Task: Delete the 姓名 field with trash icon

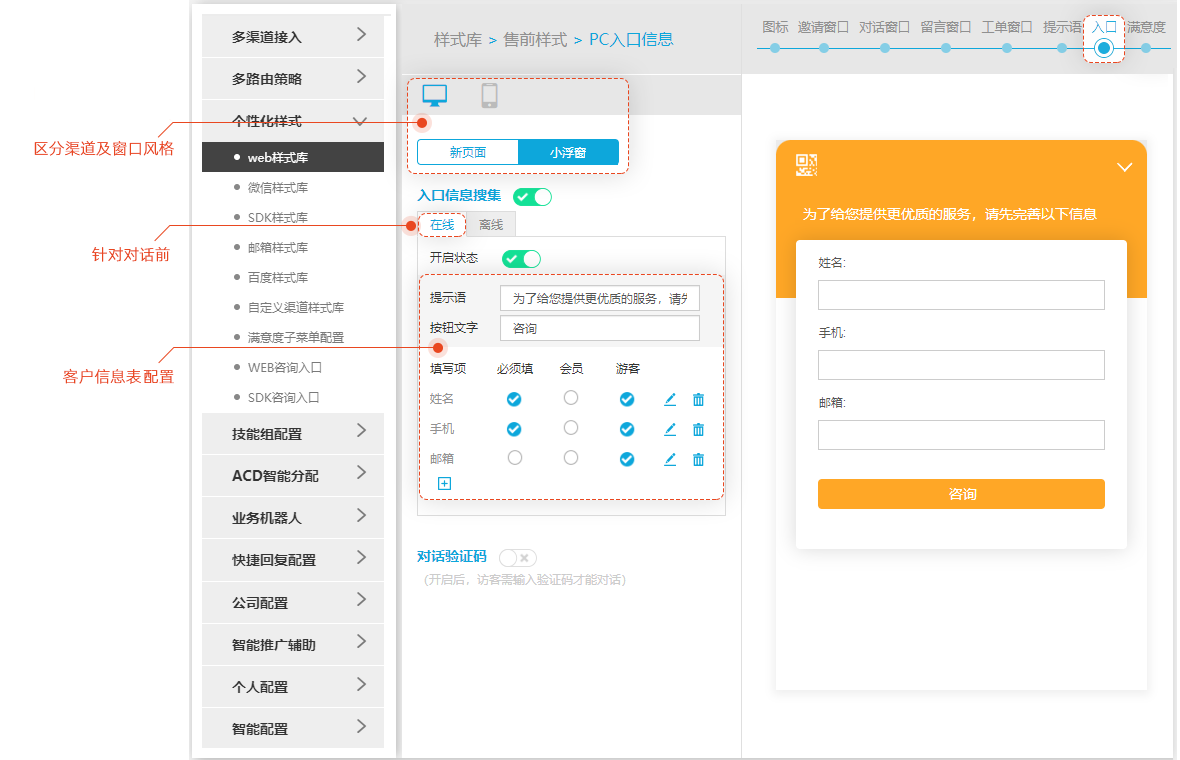Action: [698, 399]
